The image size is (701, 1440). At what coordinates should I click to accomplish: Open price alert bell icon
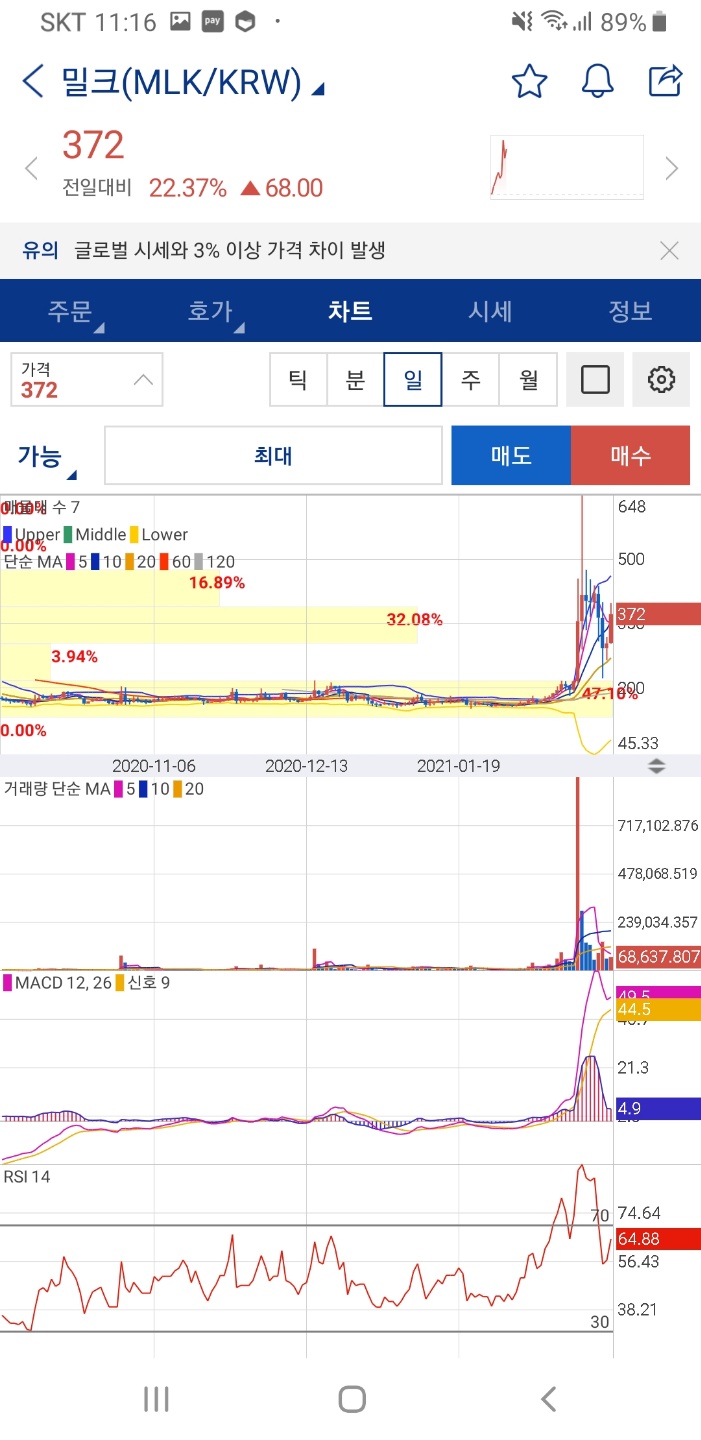click(x=597, y=81)
